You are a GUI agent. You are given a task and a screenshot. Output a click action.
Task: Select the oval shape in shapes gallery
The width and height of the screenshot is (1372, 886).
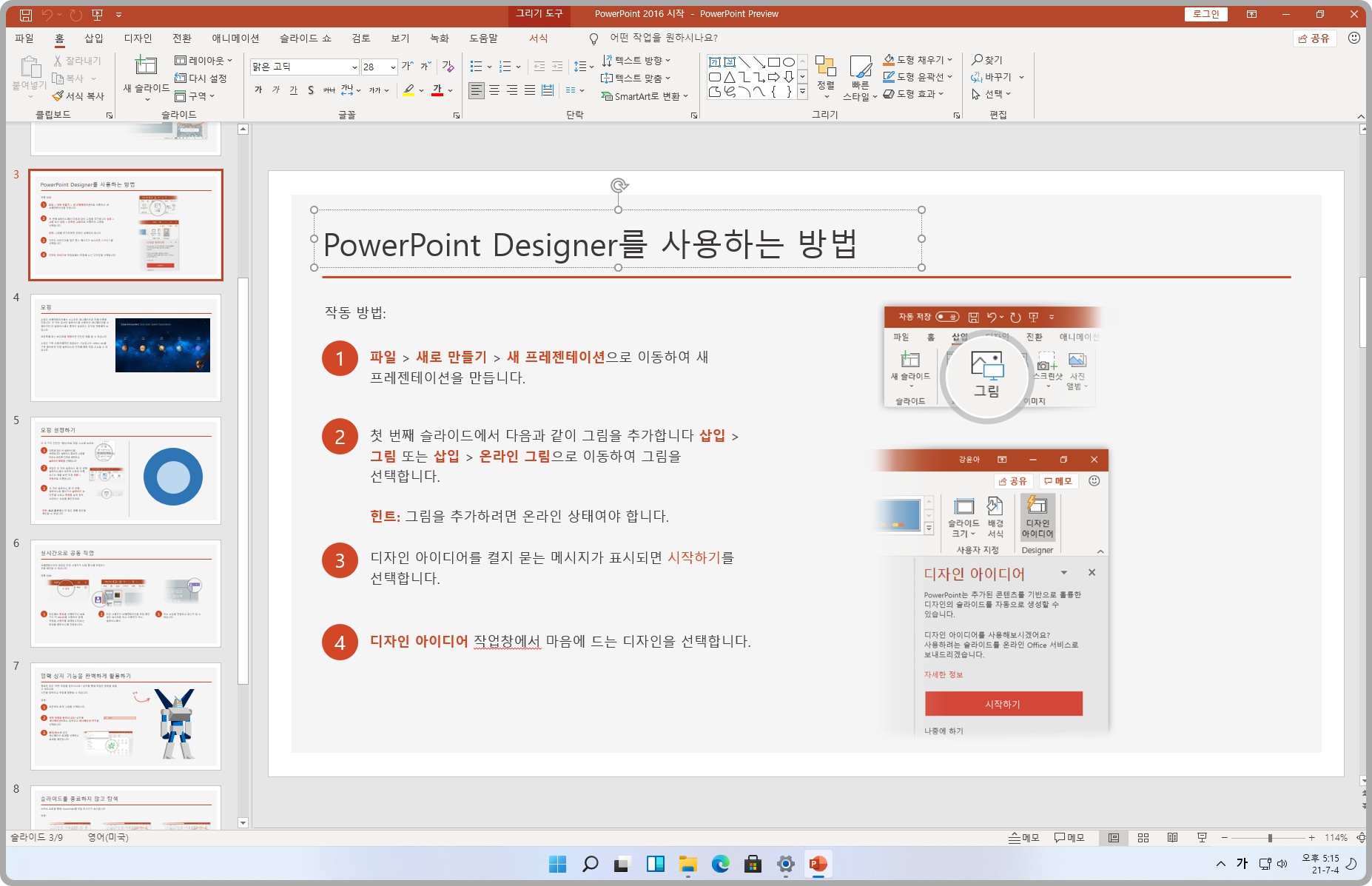[x=789, y=62]
